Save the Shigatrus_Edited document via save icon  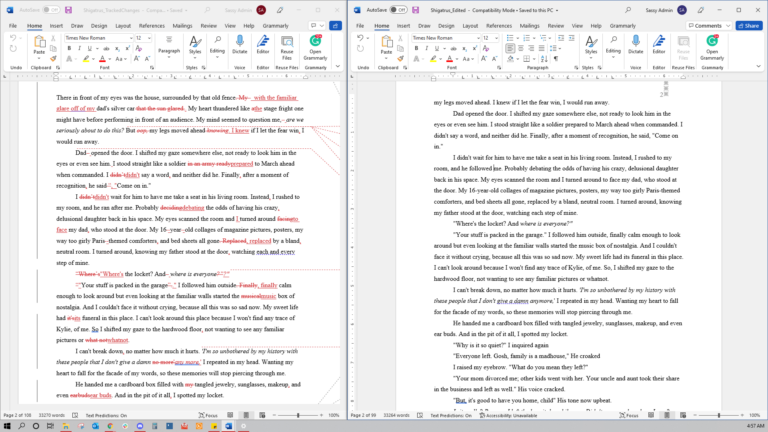(415, 10)
